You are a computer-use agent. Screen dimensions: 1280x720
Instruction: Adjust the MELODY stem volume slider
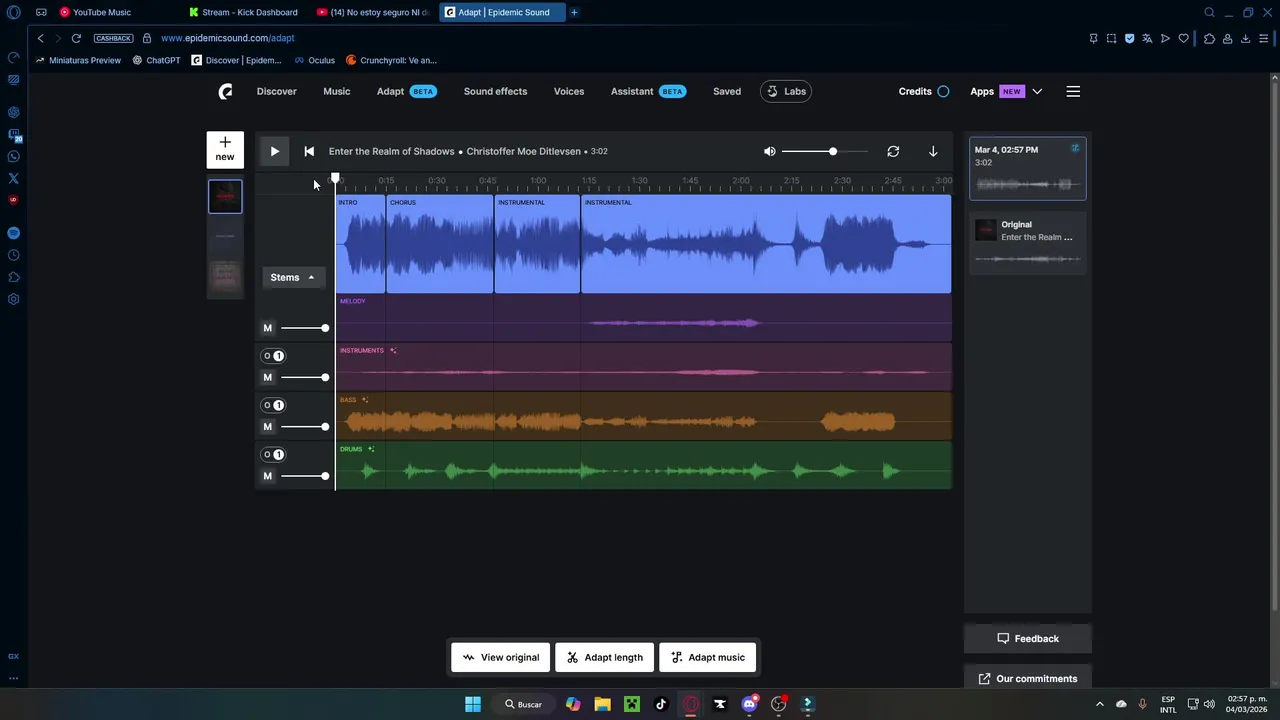click(304, 328)
